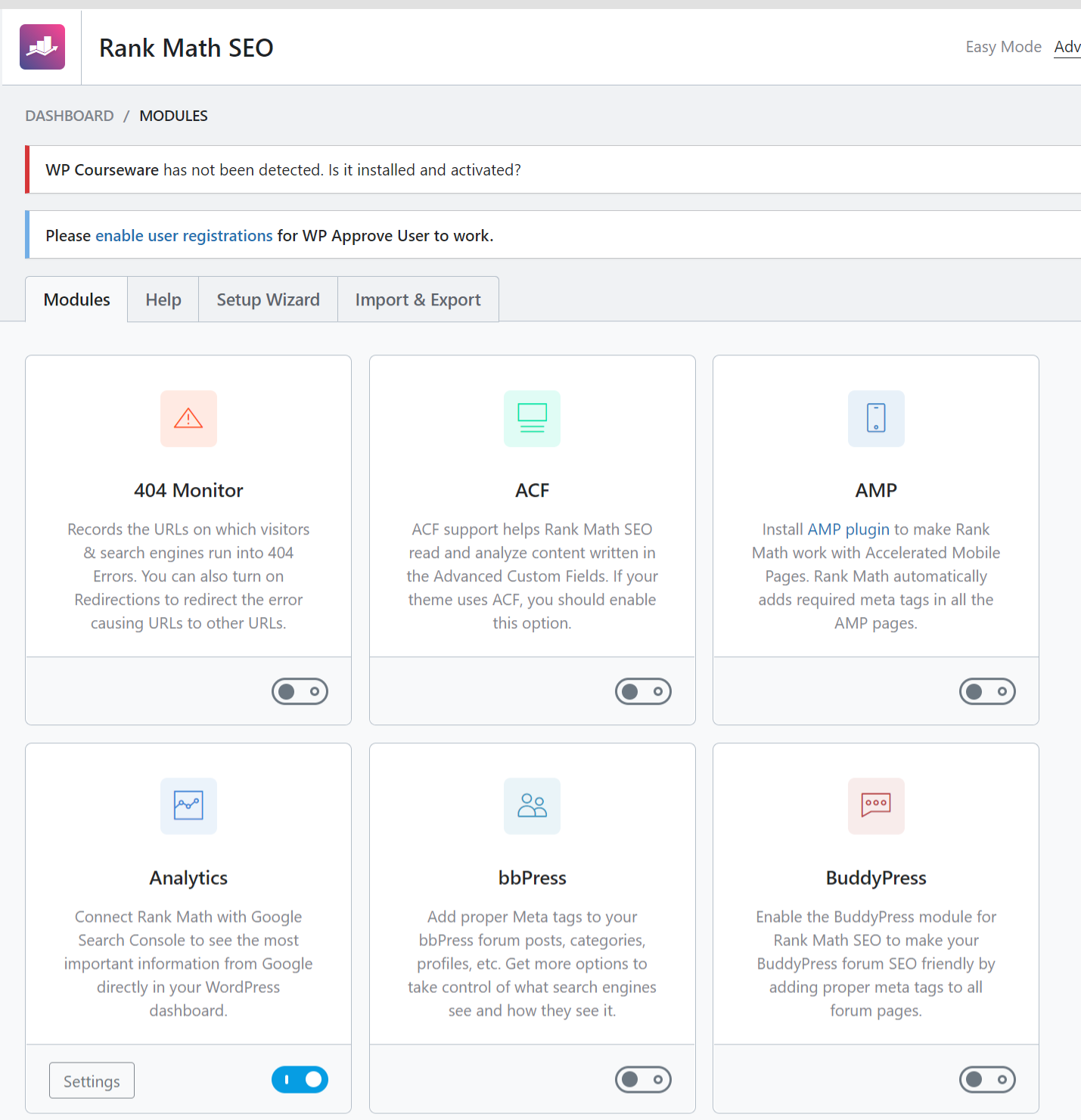
Task: Click the Rank Math SEO logo icon
Action: pyautogui.click(x=42, y=47)
